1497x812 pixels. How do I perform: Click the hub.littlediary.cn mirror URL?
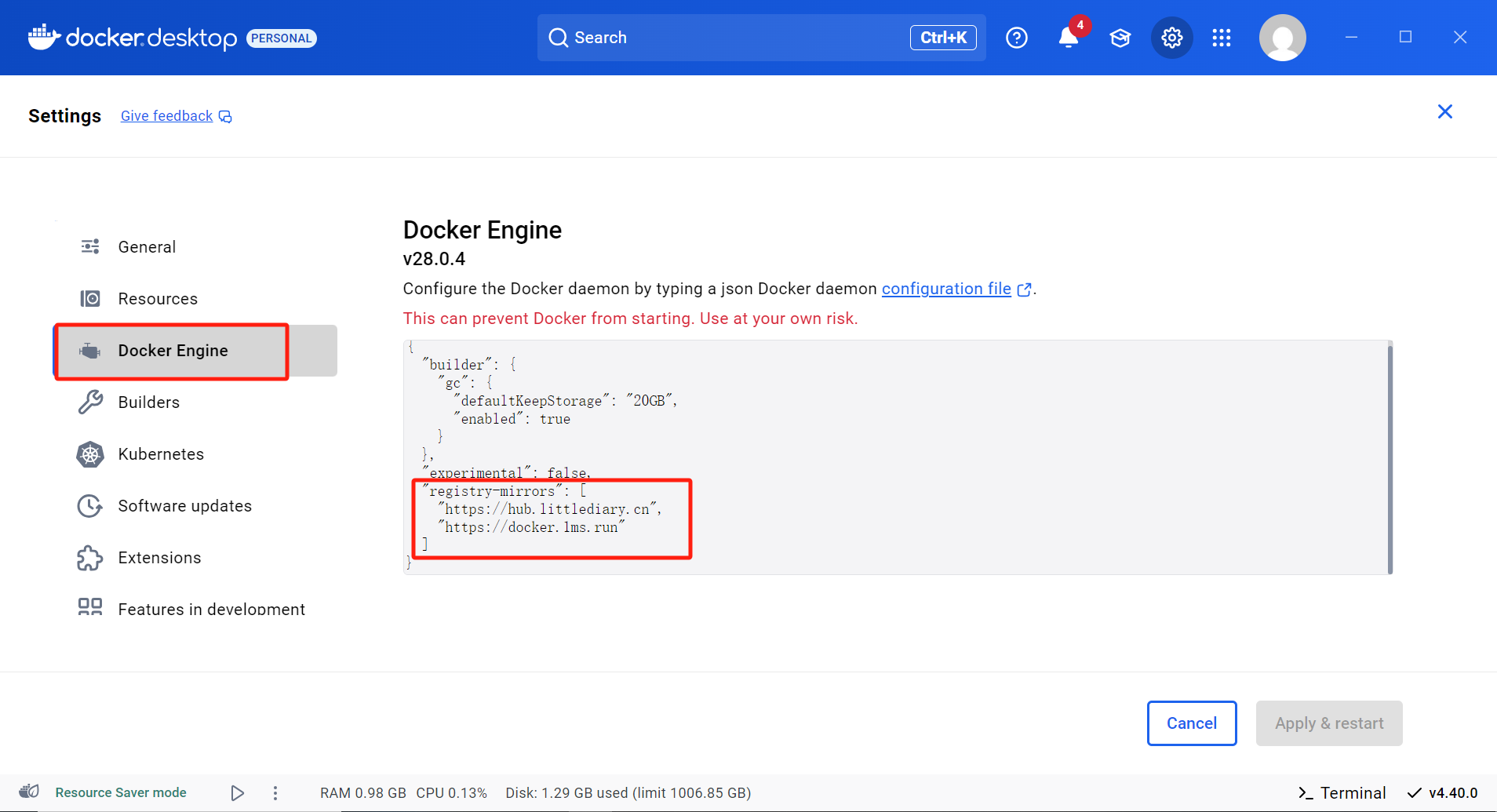[x=549, y=509]
